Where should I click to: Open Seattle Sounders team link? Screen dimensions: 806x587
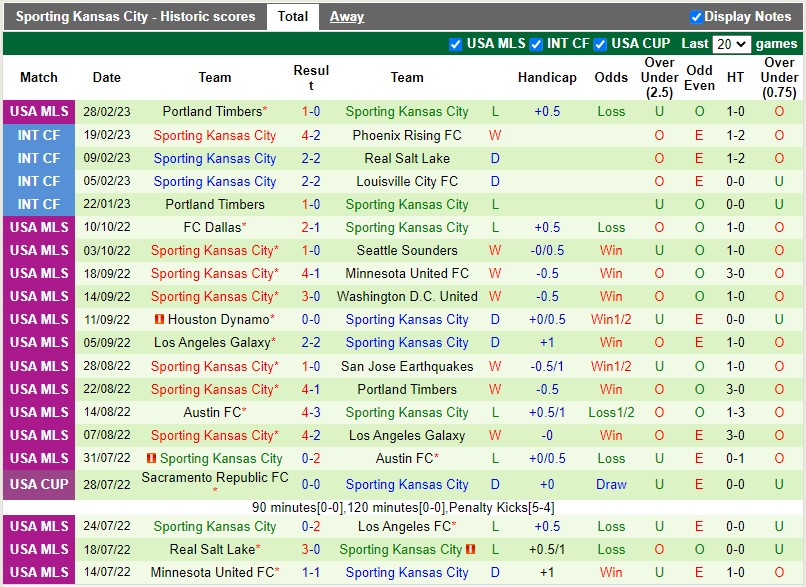407,250
